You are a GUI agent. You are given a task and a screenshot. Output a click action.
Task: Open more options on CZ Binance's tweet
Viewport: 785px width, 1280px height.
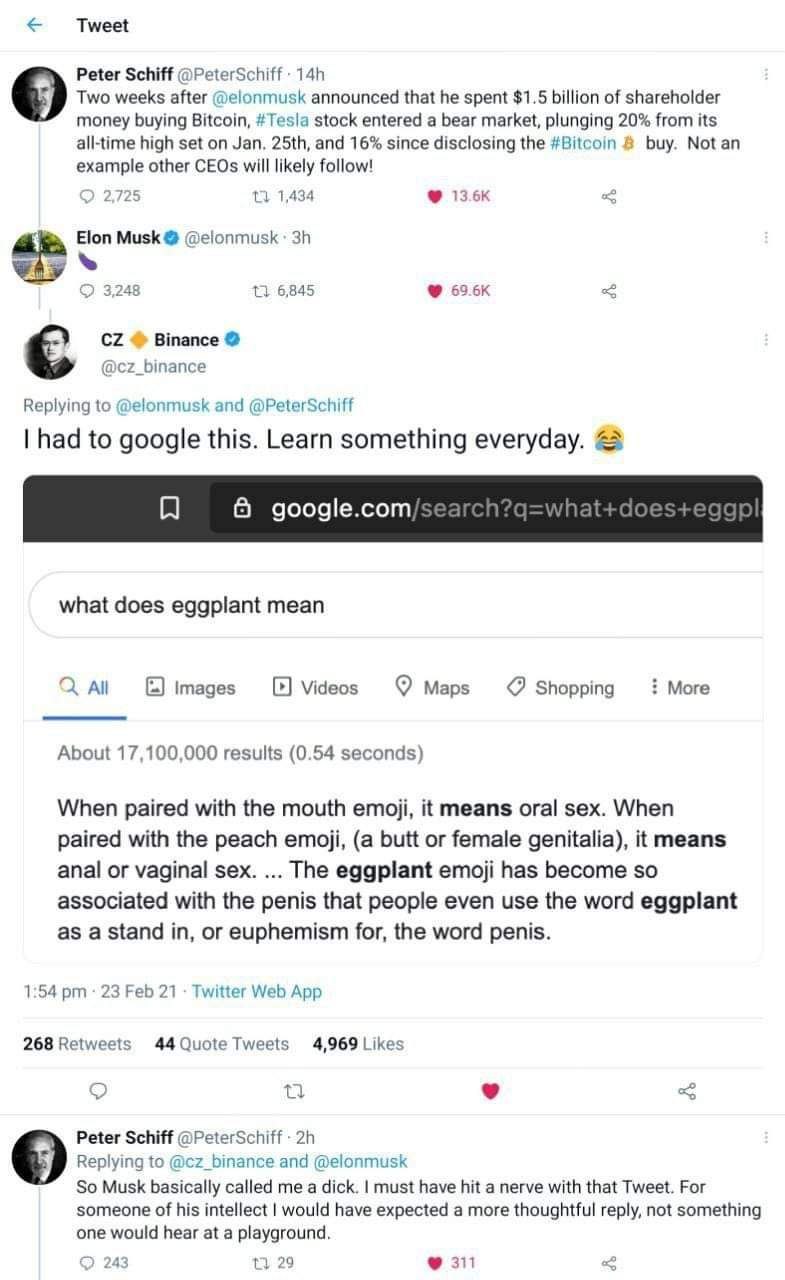pyautogui.click(x=766, y=340)
